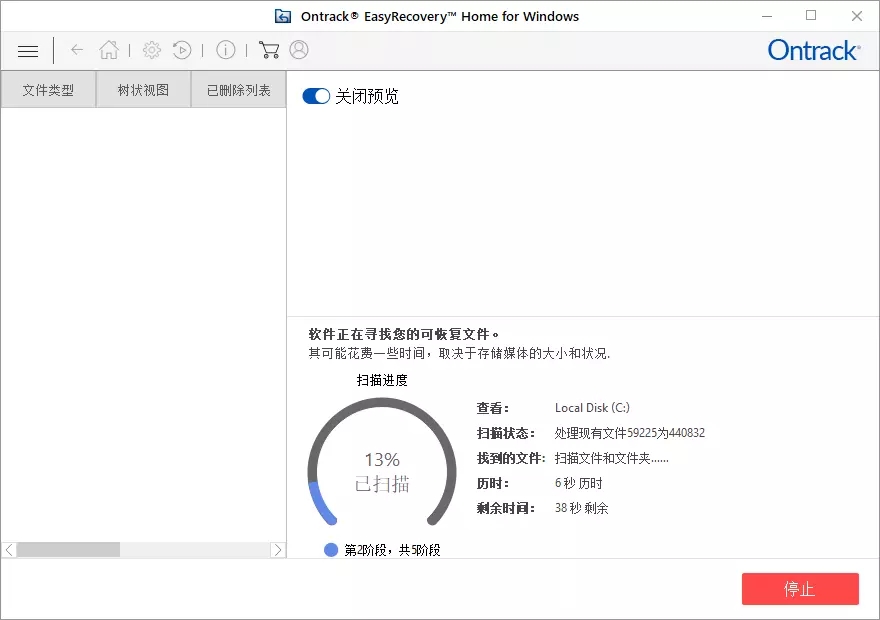The image size is (880, 620).
Task: Click the 13% scan progress ring
Action: tap(382, 462)
